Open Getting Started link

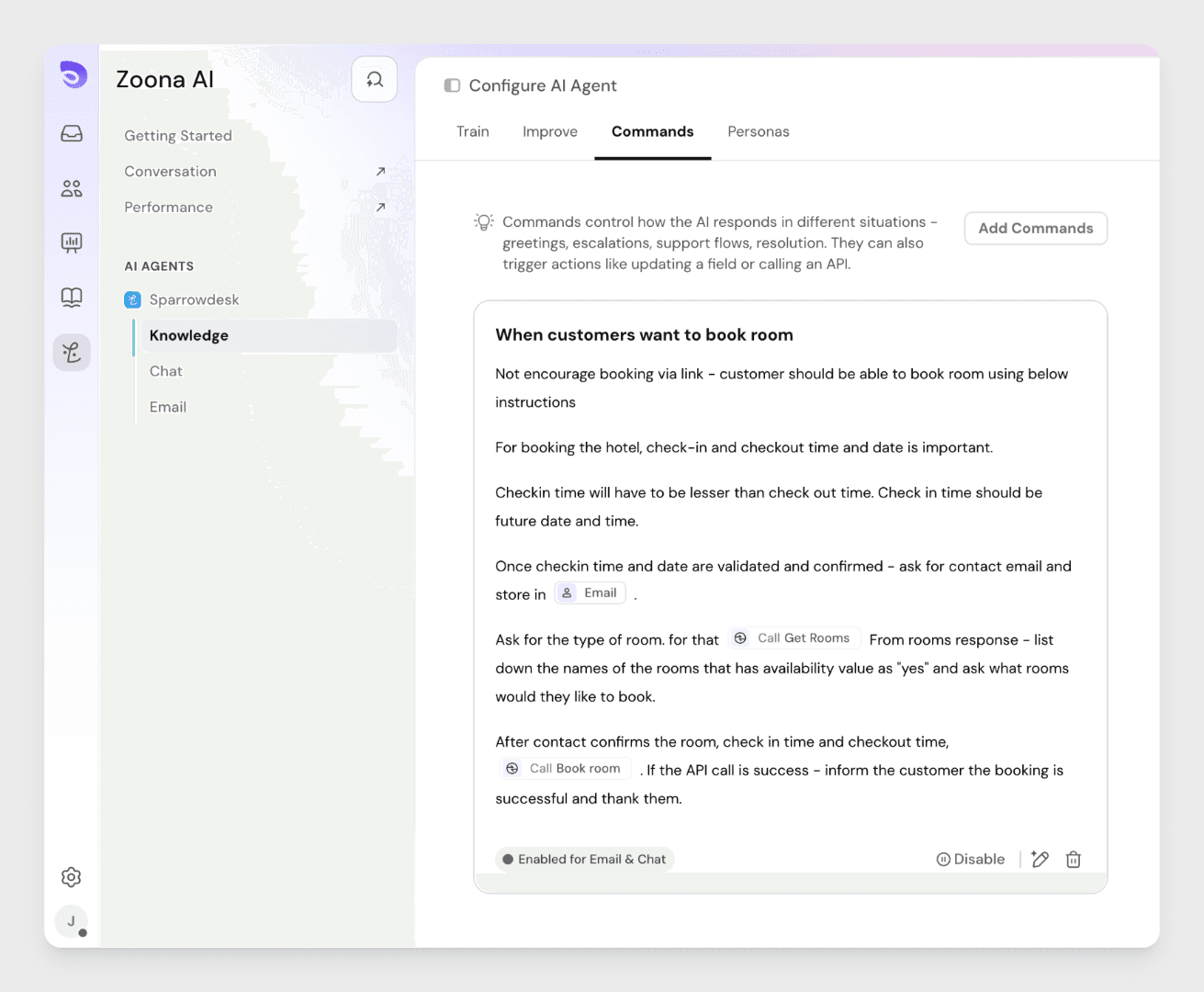tap(178, 136)
